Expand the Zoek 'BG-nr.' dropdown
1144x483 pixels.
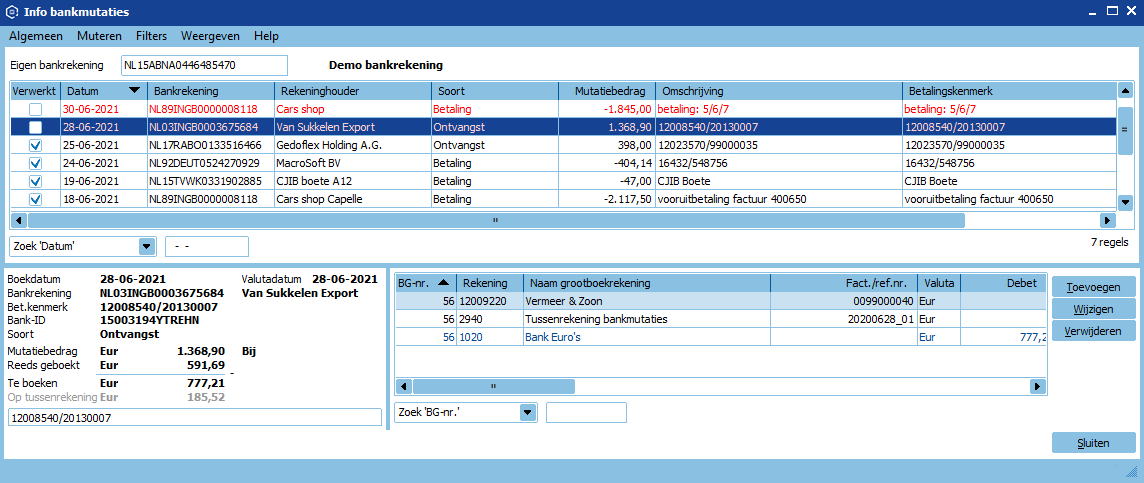pos(527,412)
